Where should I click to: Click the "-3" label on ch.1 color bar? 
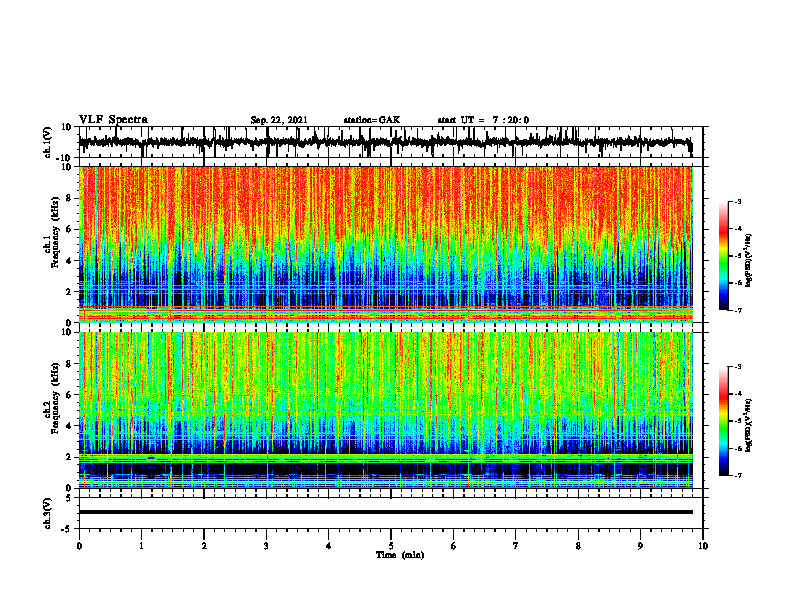click(738, 202)
